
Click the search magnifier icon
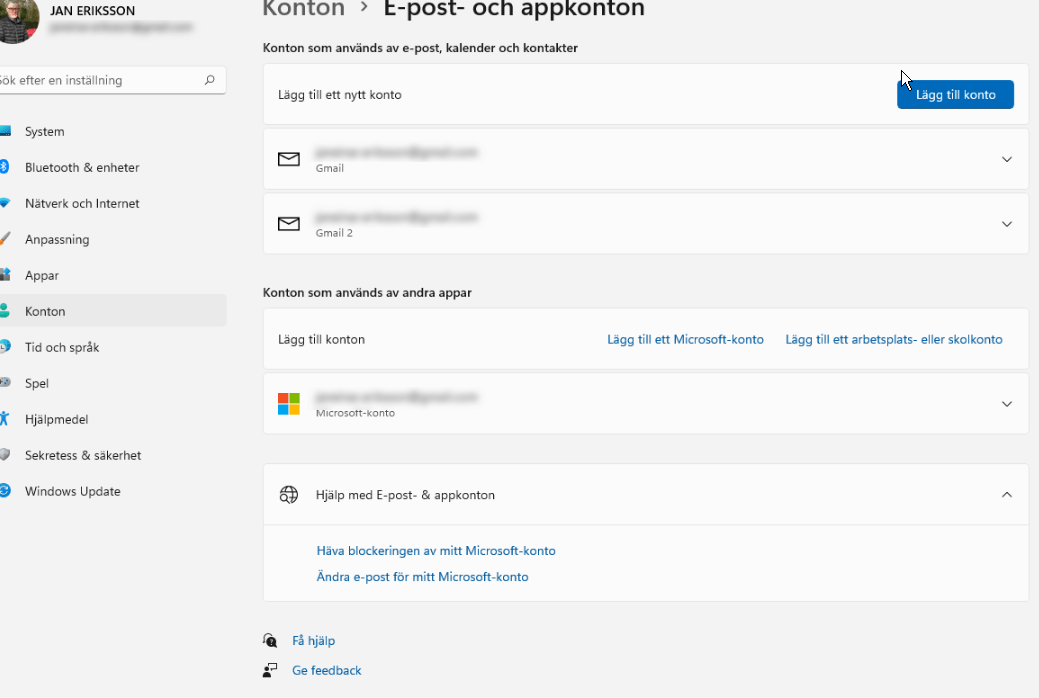(x=210, y=80)
